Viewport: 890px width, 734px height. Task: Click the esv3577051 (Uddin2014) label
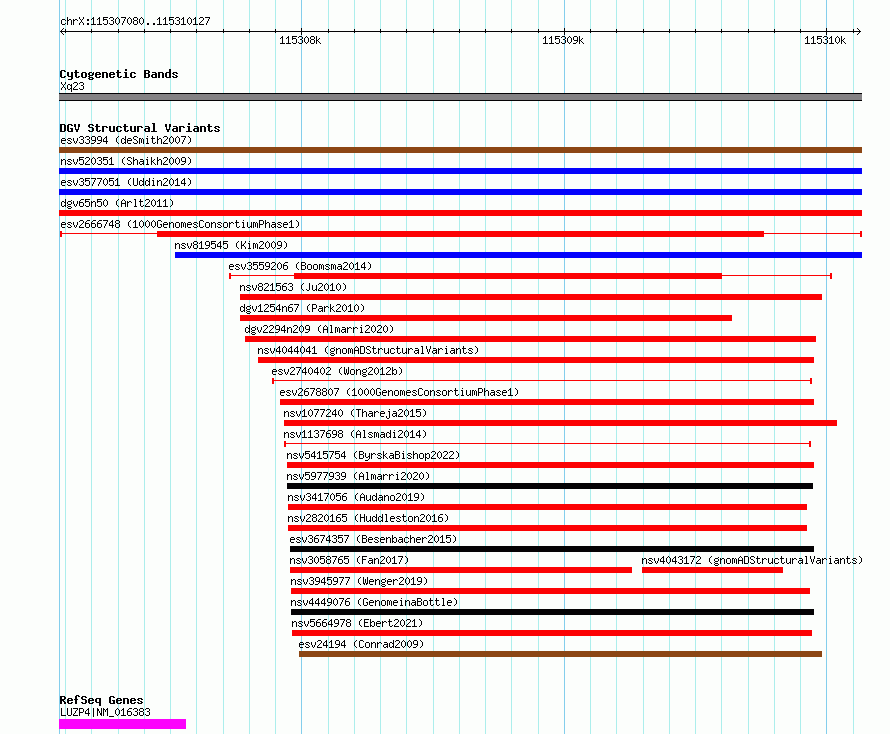tap(126, 182)
